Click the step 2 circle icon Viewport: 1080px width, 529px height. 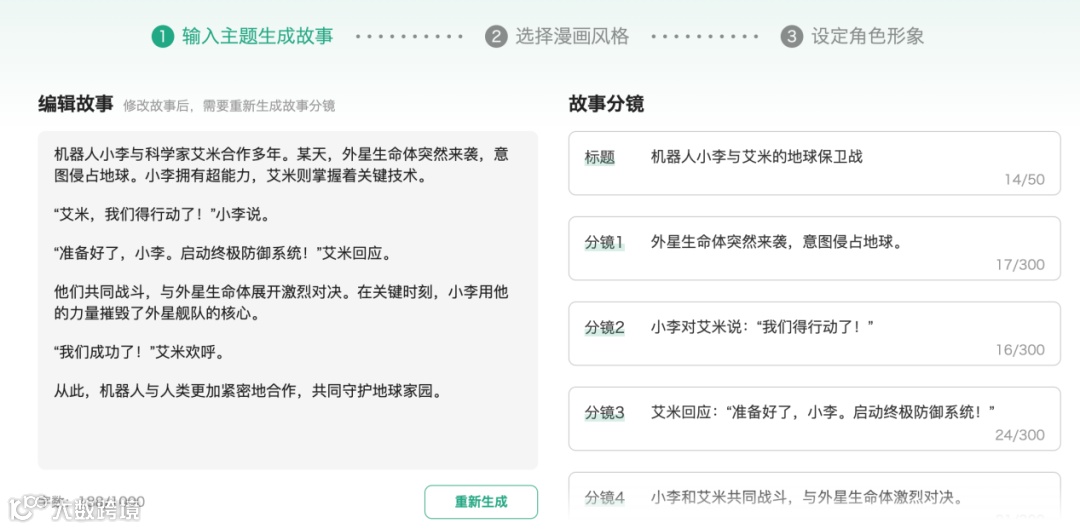click(496, 37)
